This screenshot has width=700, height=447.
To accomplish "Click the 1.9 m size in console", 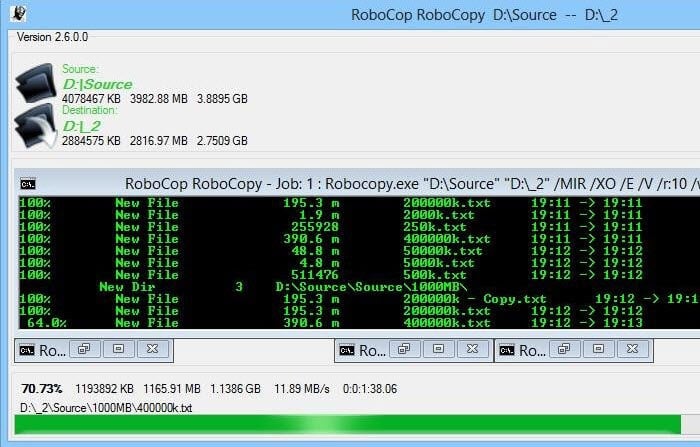I will [x=319, y=215].
